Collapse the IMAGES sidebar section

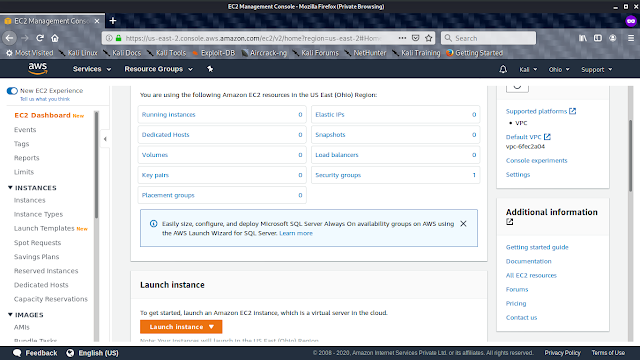click(10, 315)
